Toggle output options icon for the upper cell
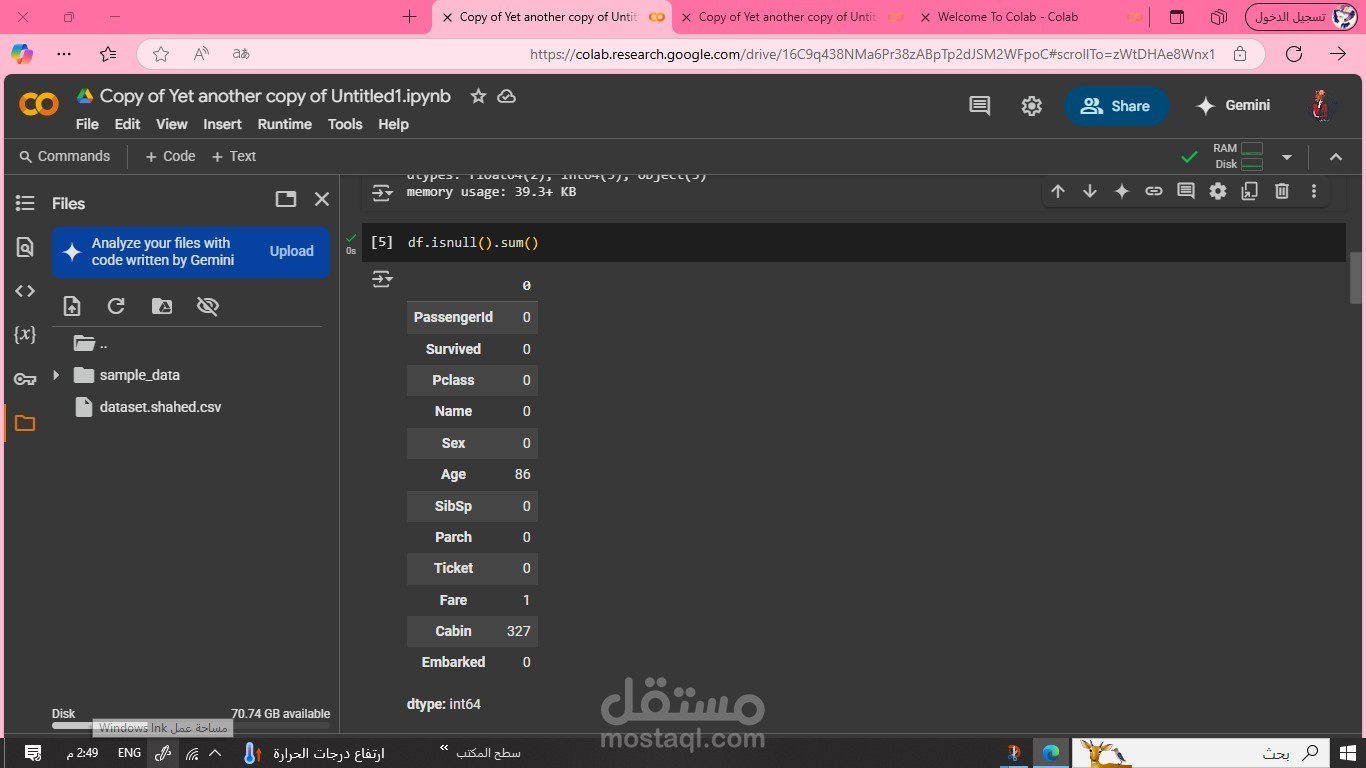Image resolution: width=1366 pixels, height=768 pixels. (x=382, y=192)
